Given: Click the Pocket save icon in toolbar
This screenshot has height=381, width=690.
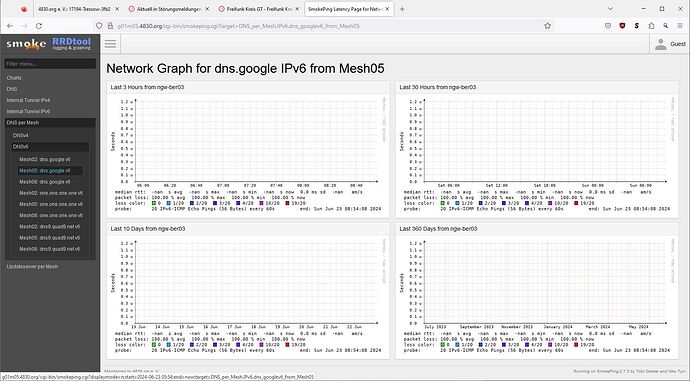Looking at the screenshot, I should 608,26.
